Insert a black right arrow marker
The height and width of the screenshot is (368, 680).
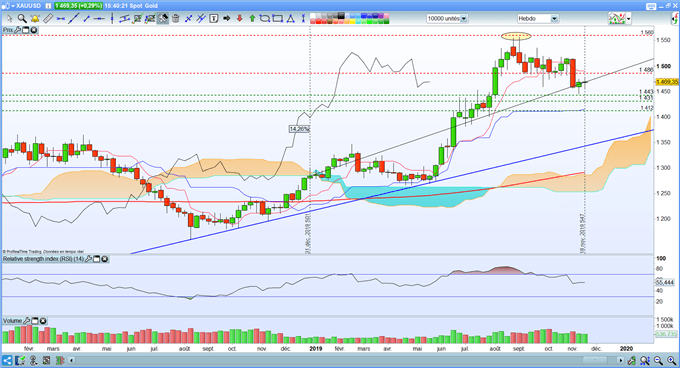pyautogui.click(x=226, y=19)
